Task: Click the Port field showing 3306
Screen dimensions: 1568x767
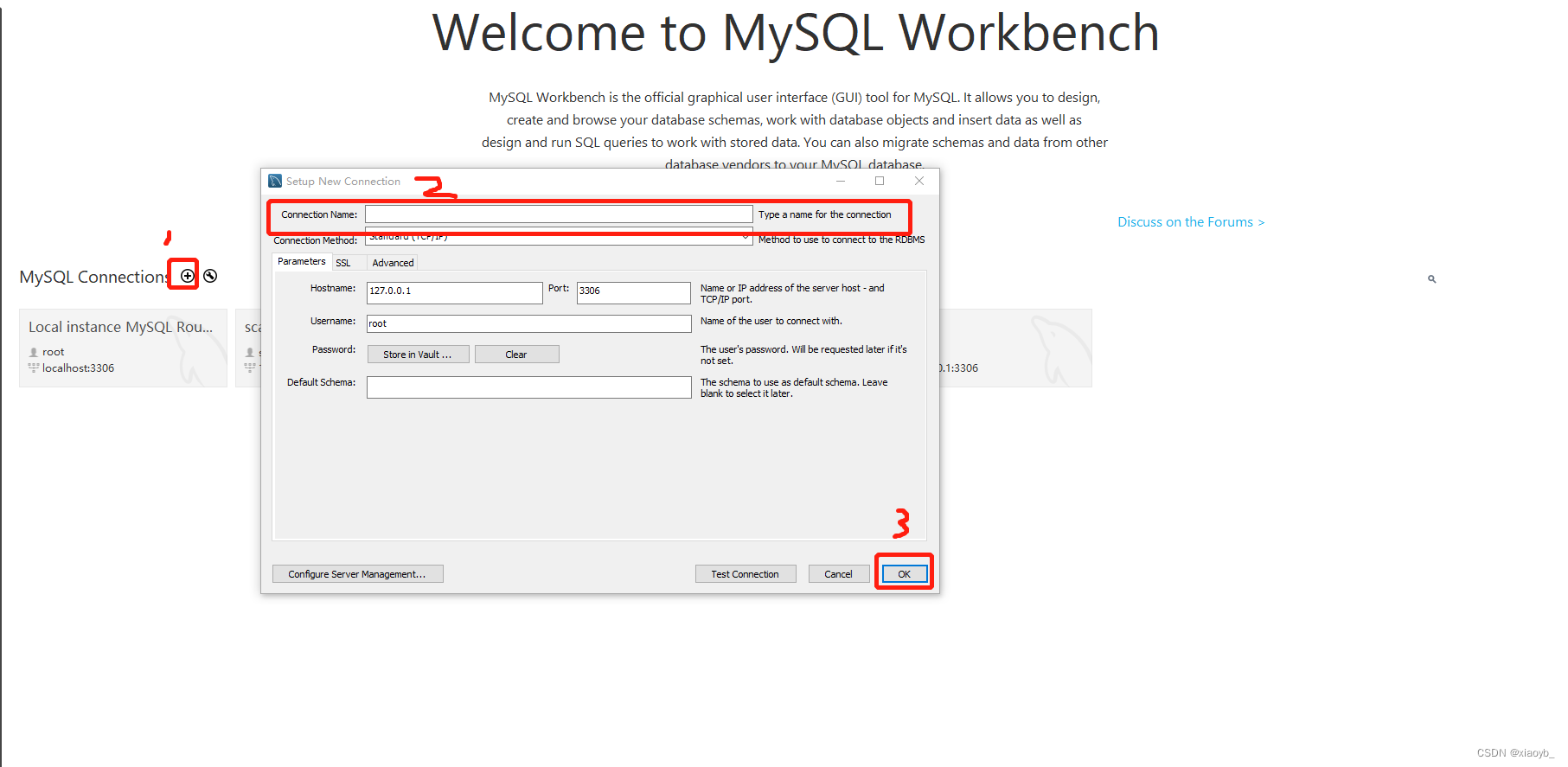Action: 634,292
